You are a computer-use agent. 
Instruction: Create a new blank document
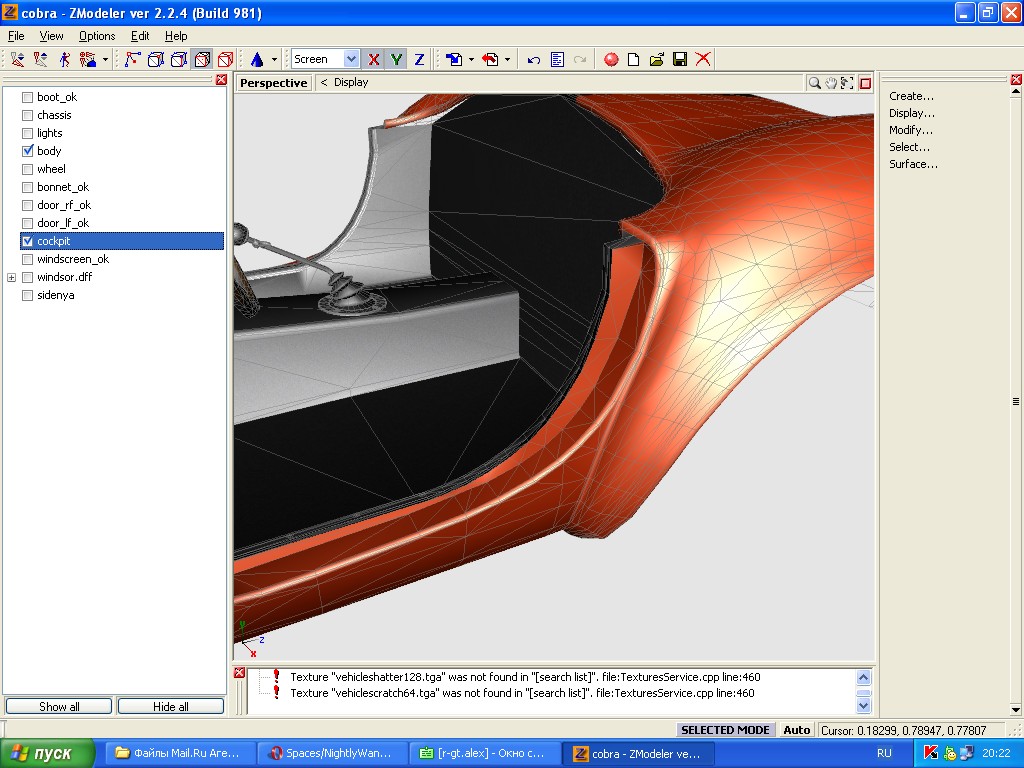coord(634,60)
